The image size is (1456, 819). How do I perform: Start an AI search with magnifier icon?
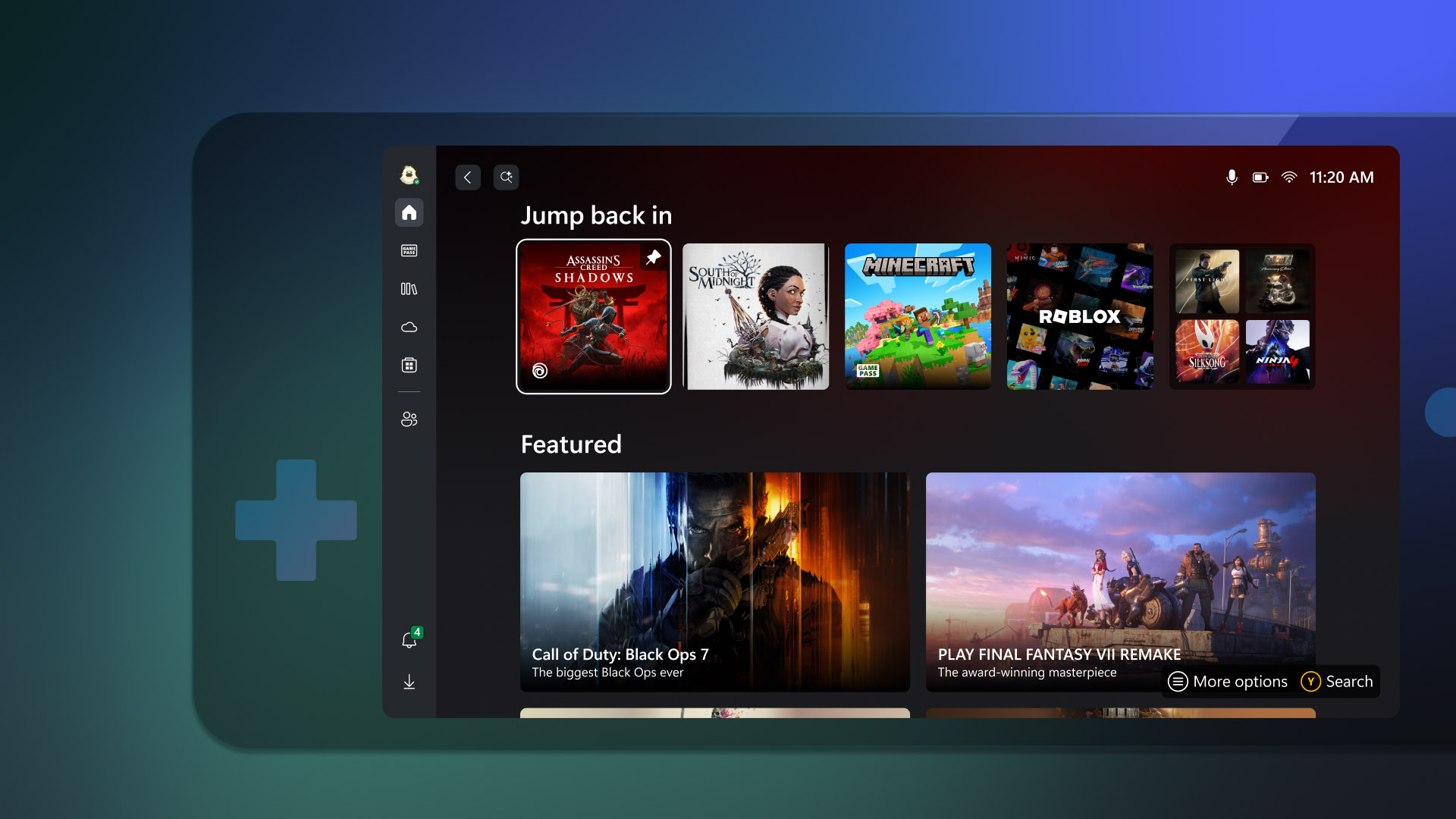(506, 177)
